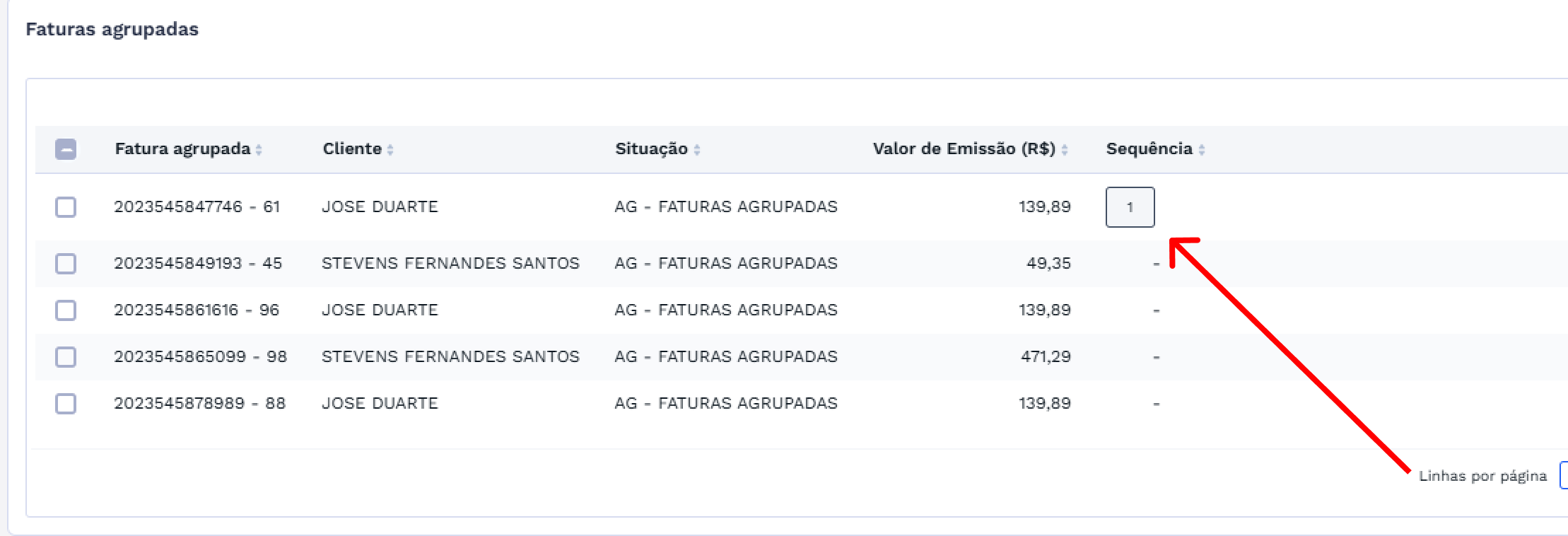Click invoice number 2023545861616 - 96
This screenshot has height=536, width=1568.
[197, 310]
